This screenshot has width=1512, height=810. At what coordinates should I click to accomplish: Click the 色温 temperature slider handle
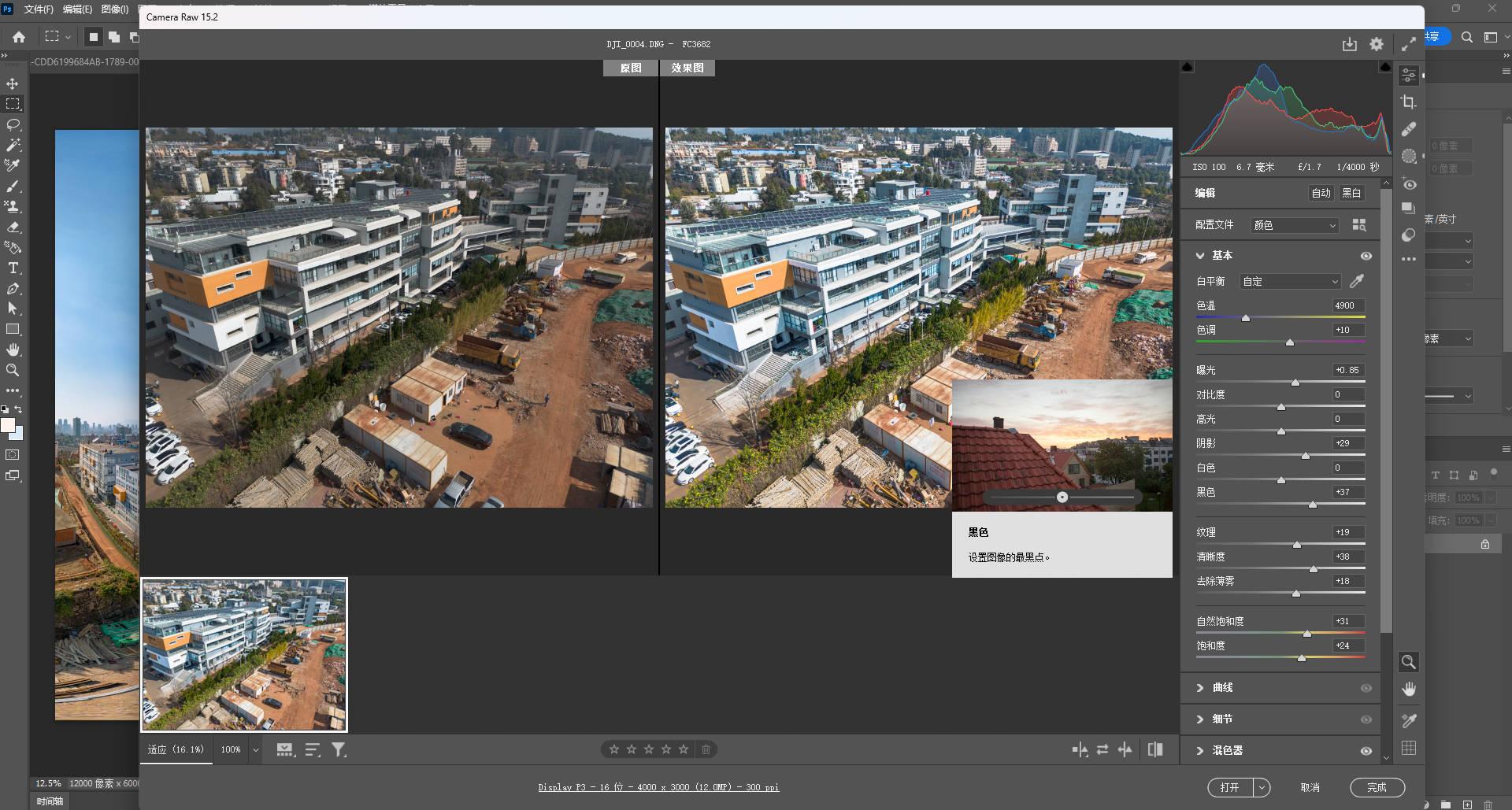point(1246,318)
